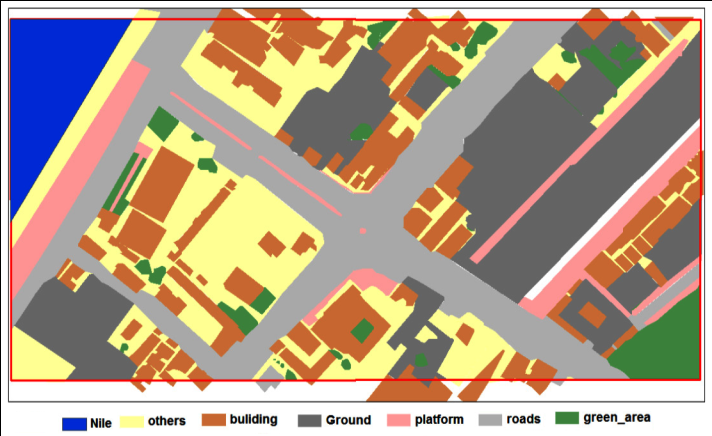Click the brown building legend swatch
Screen dimensions: 712x436
click(x=216, y=421)
